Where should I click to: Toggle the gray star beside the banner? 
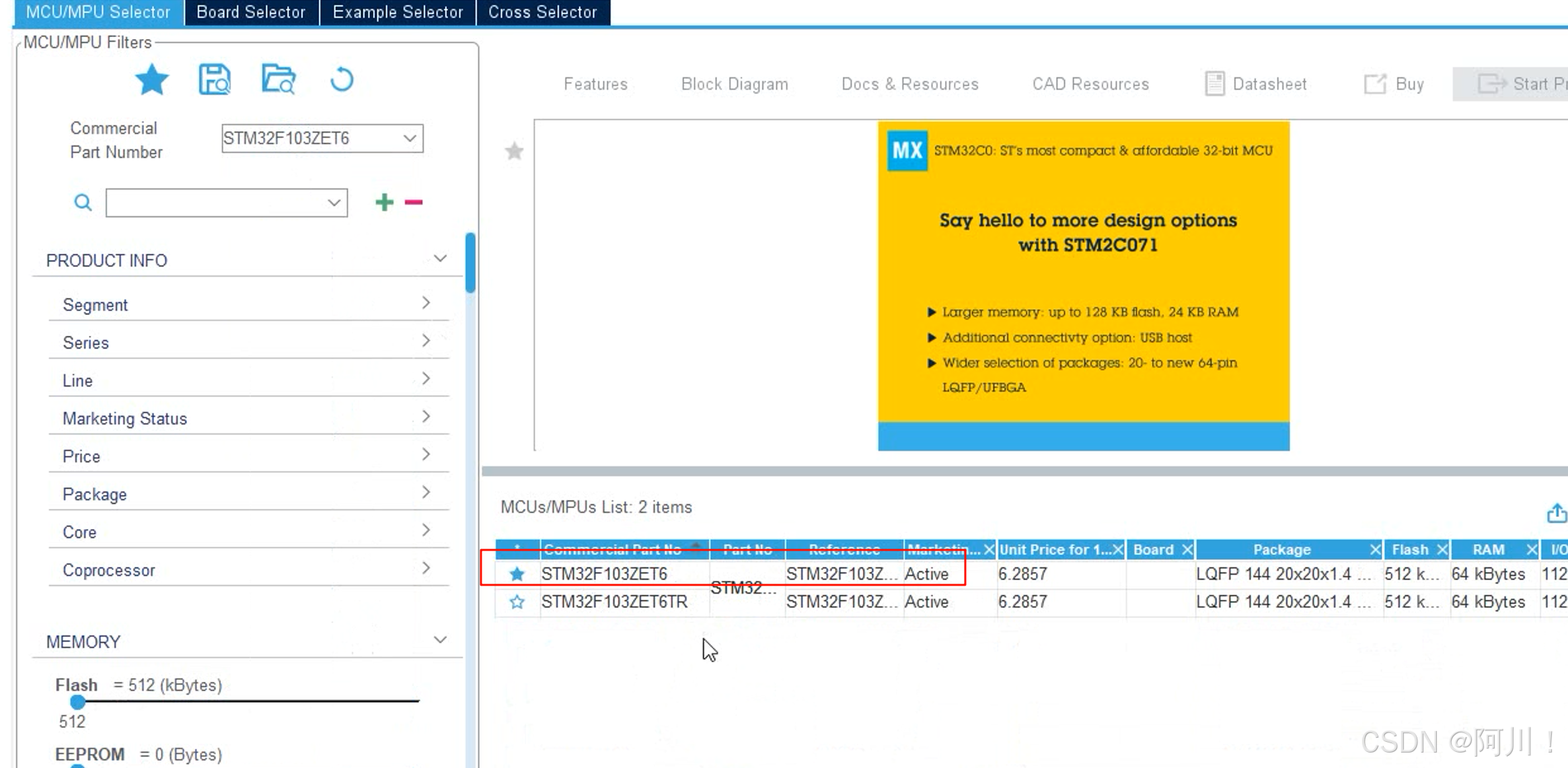click(x=515, y=151)
